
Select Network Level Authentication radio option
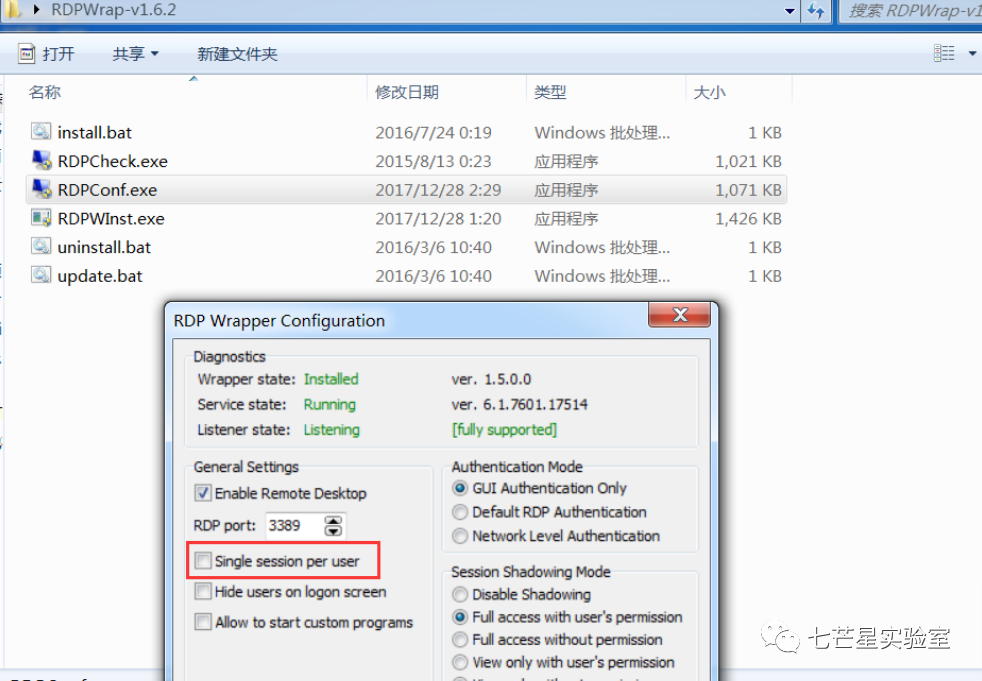click(x=460, y=536)
